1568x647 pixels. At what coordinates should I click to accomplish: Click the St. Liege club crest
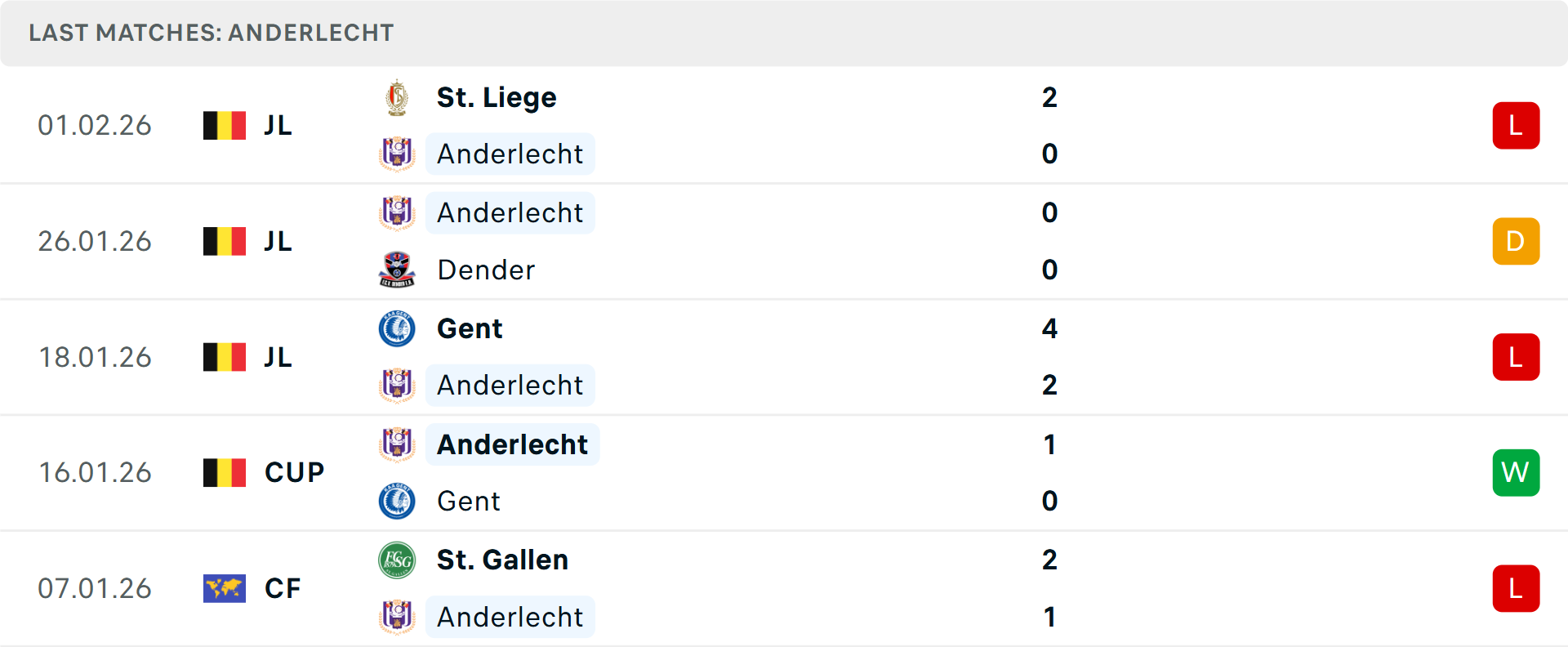tap(397, 96)
